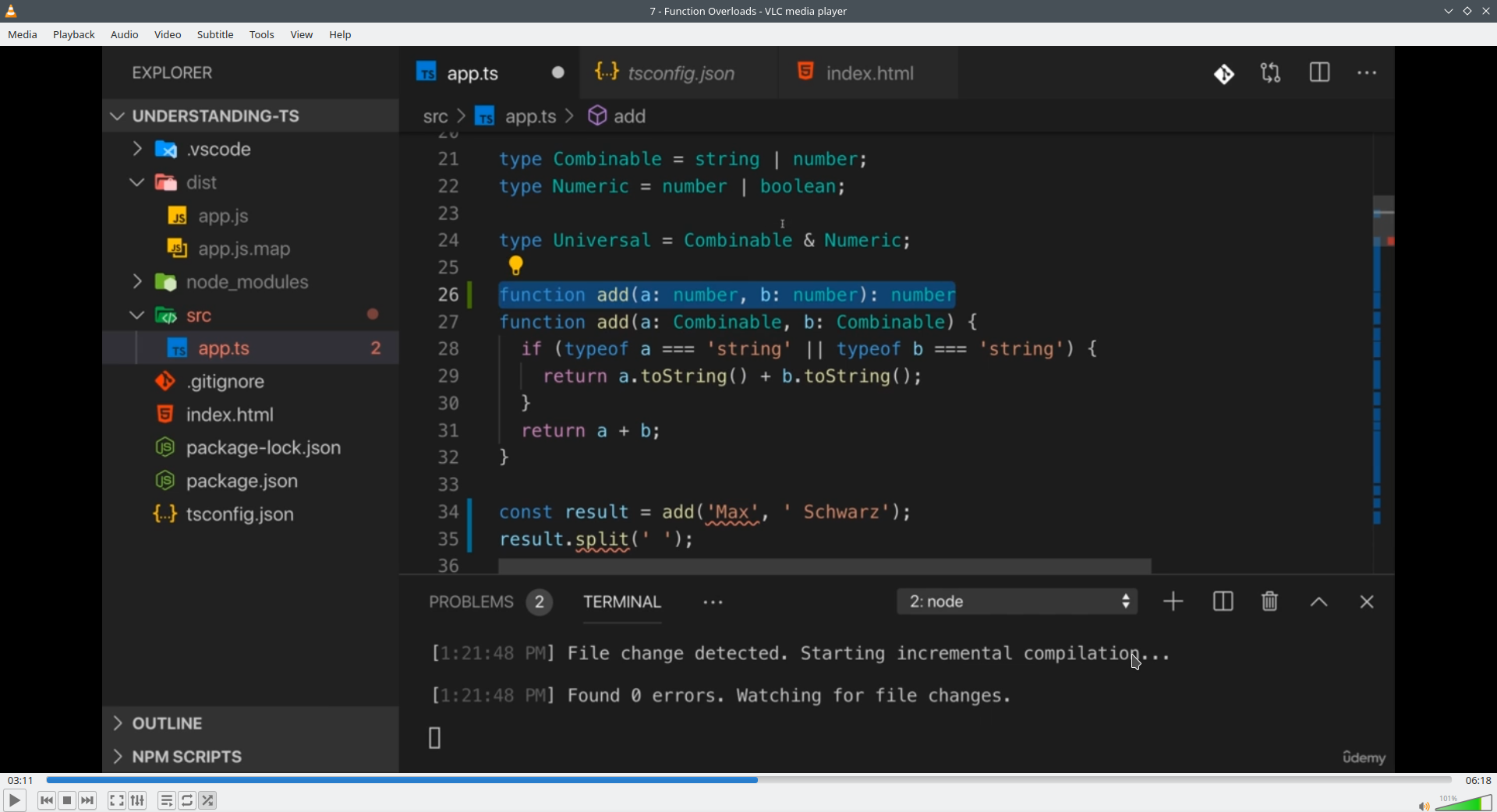Expand the OUTLINE section
The width and height of the screenshot is (1497, 812).
pyautogui.click(x=250, y=723)
